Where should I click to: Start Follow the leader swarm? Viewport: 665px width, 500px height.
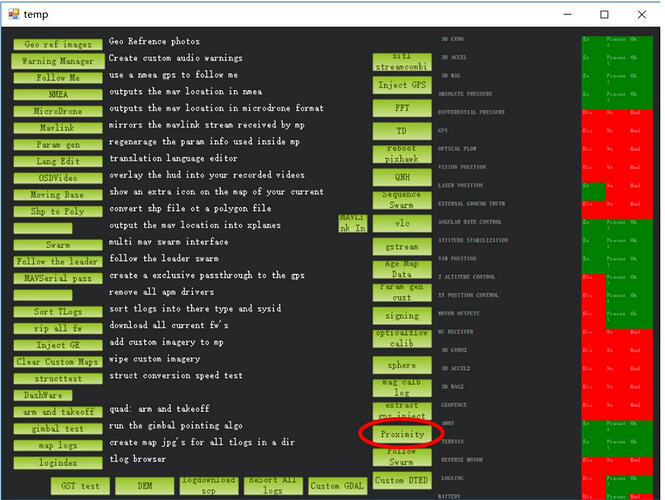(58, 261)
